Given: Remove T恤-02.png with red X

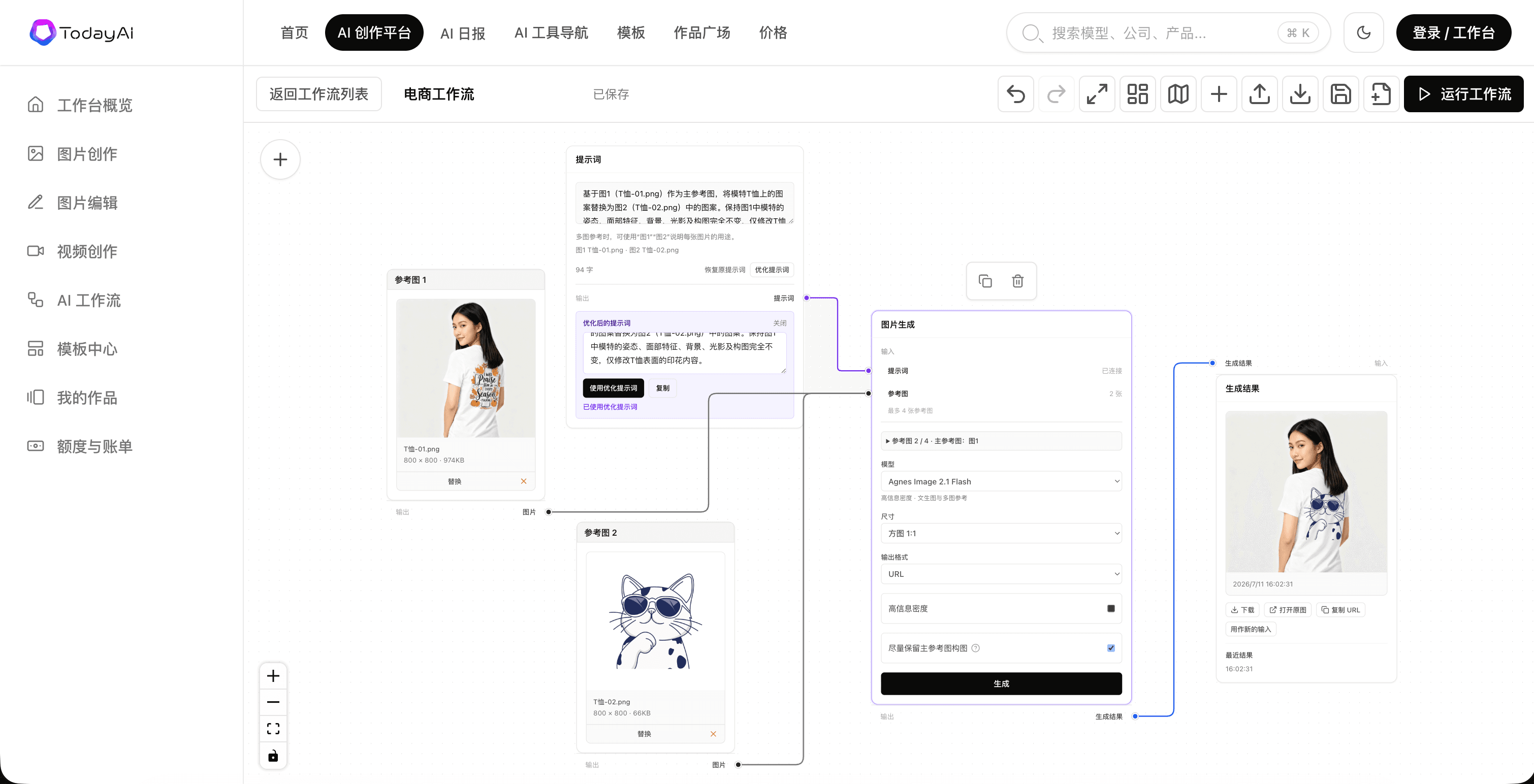Looking at the screenshot, I should coord(713,734).
